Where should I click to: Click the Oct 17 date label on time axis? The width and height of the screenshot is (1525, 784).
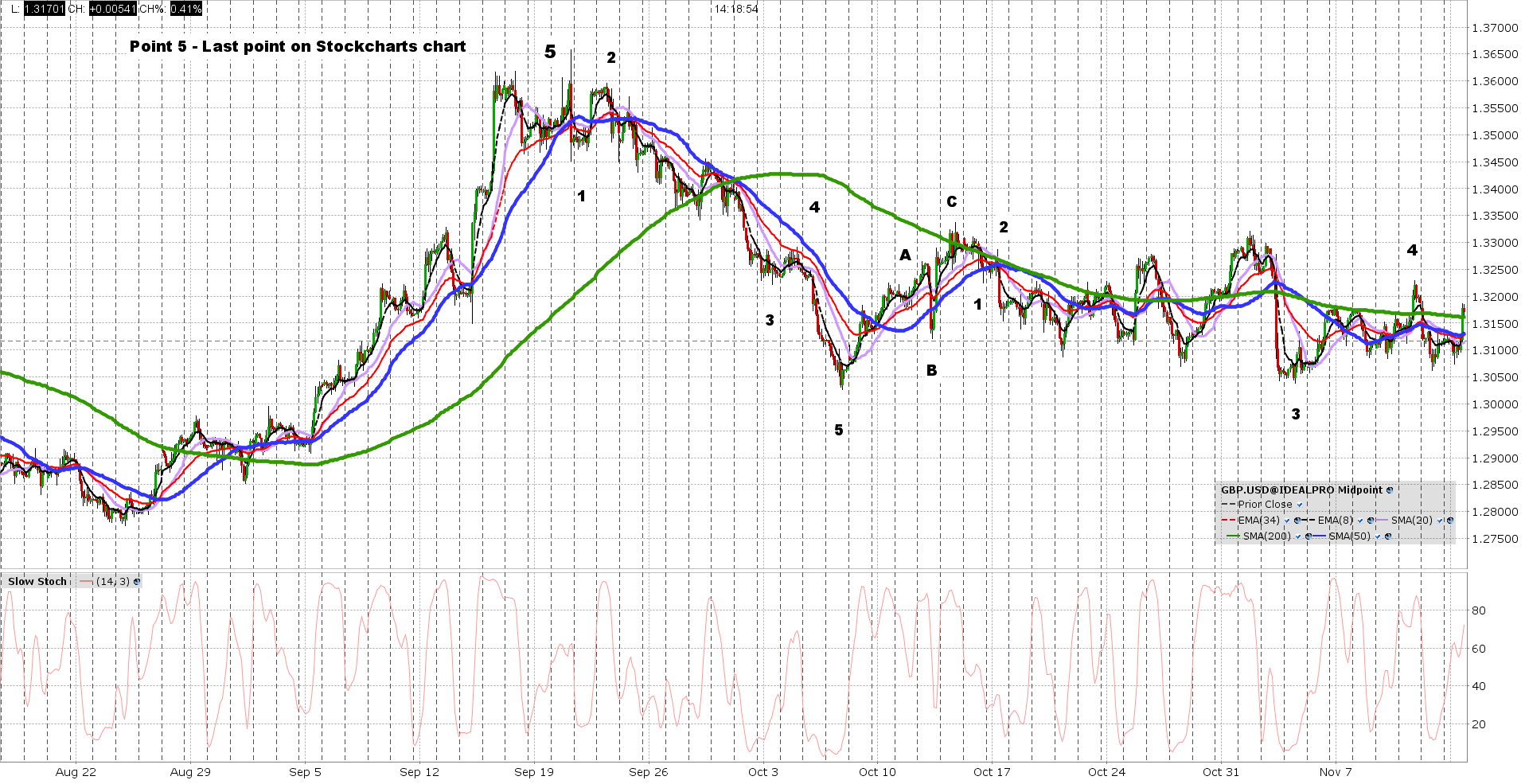coord(992,772)
